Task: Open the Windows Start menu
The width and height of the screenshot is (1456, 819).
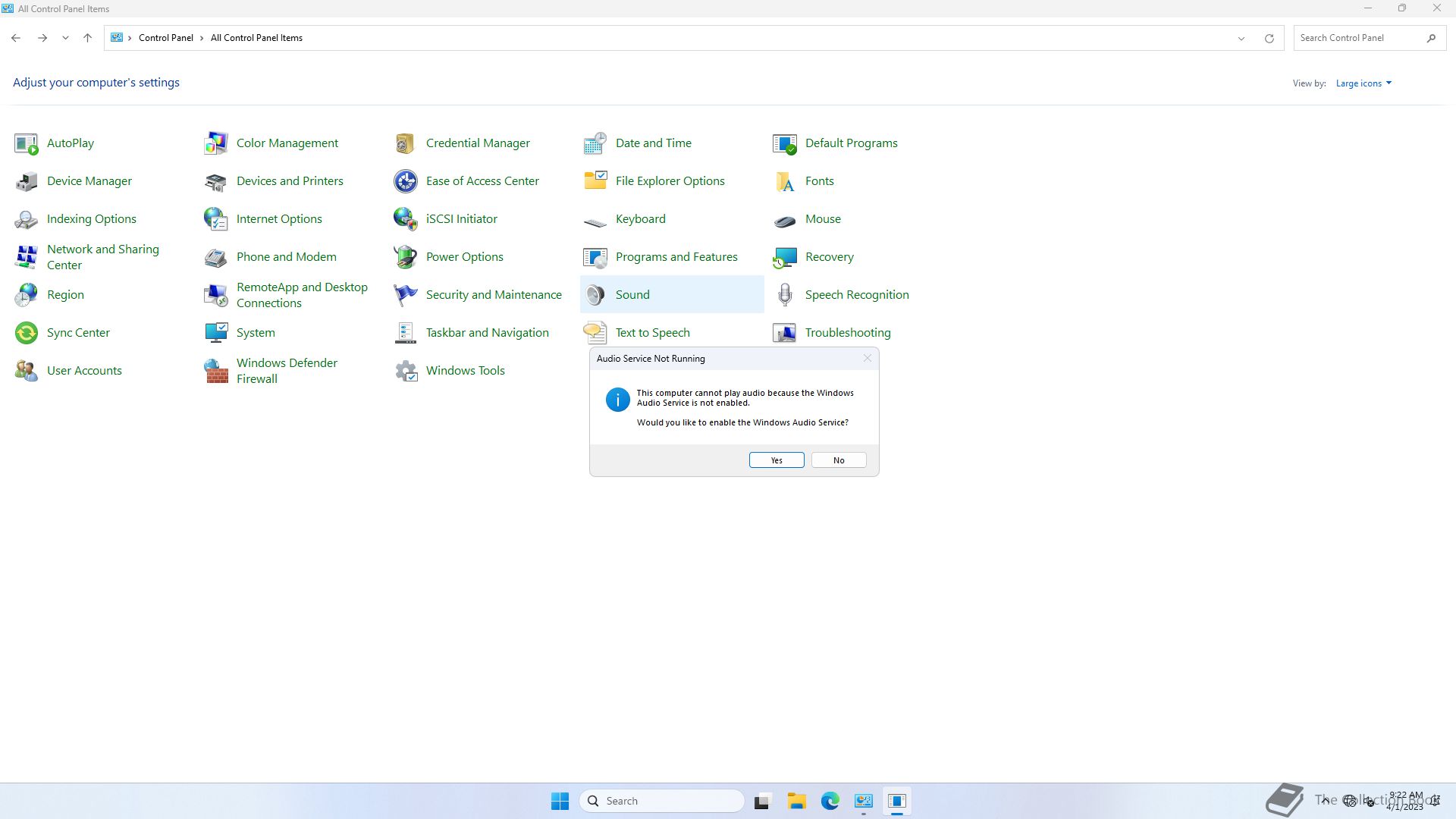Action: pos(560,801)
